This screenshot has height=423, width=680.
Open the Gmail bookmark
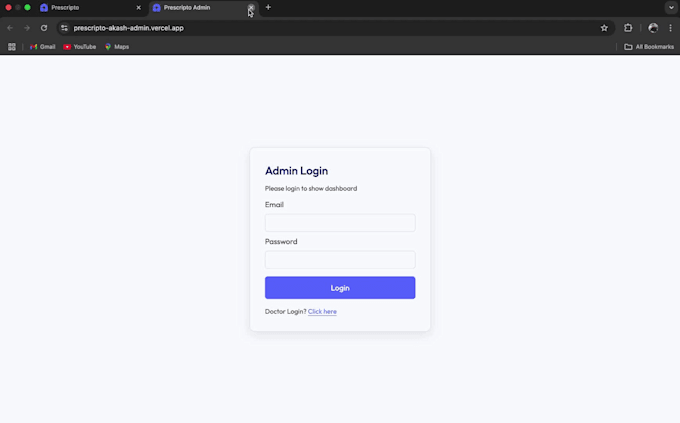42,46
